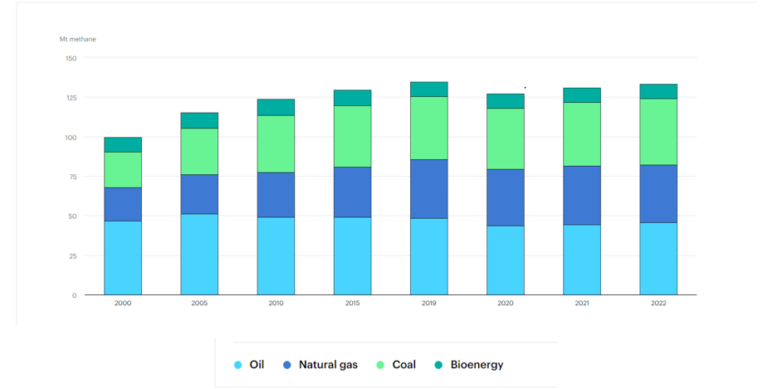768x389 pixels.
Task: Click the Coal segment of 2019 bar
Action: pyautogui.click(x=429, y=128)
